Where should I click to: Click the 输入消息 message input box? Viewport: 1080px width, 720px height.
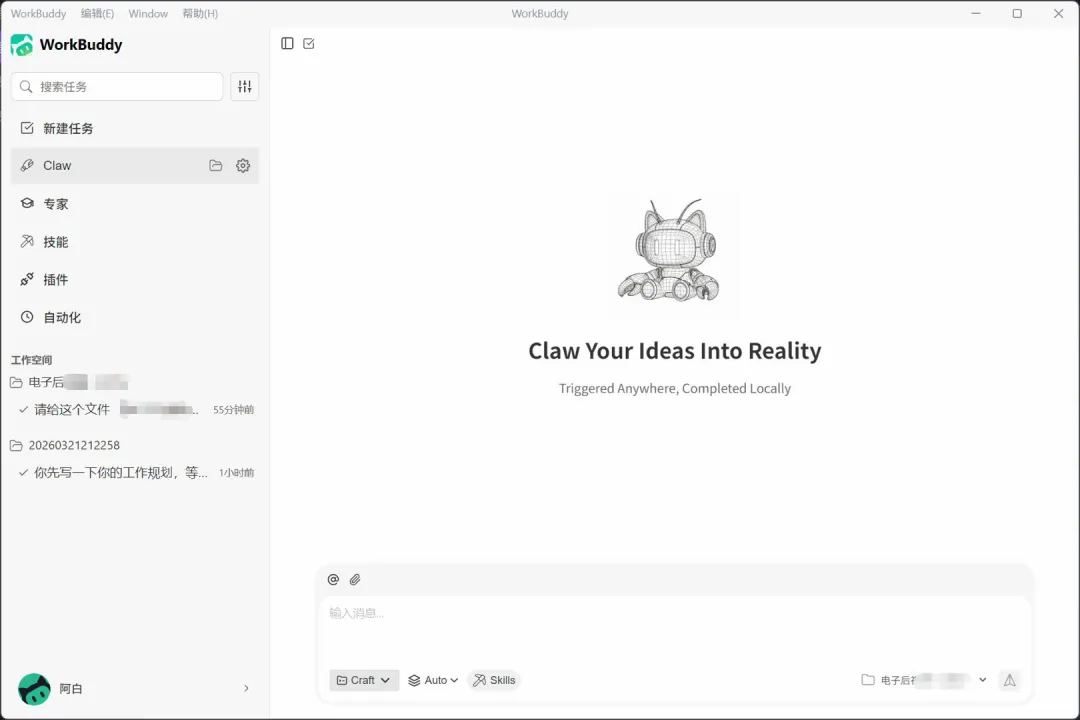point(674,629)
